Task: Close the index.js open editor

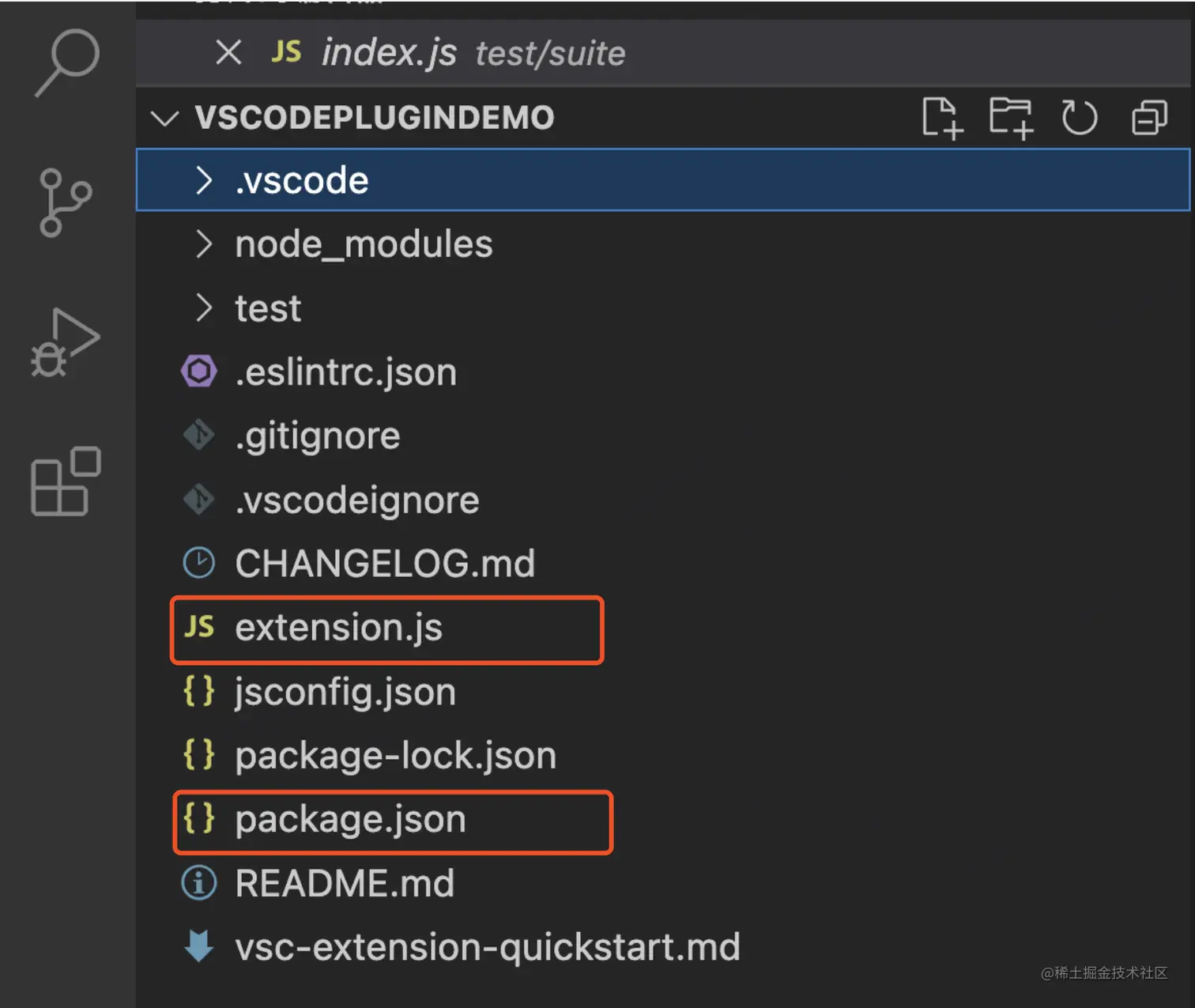Action: pyautogui.click(x=228, y=53)
